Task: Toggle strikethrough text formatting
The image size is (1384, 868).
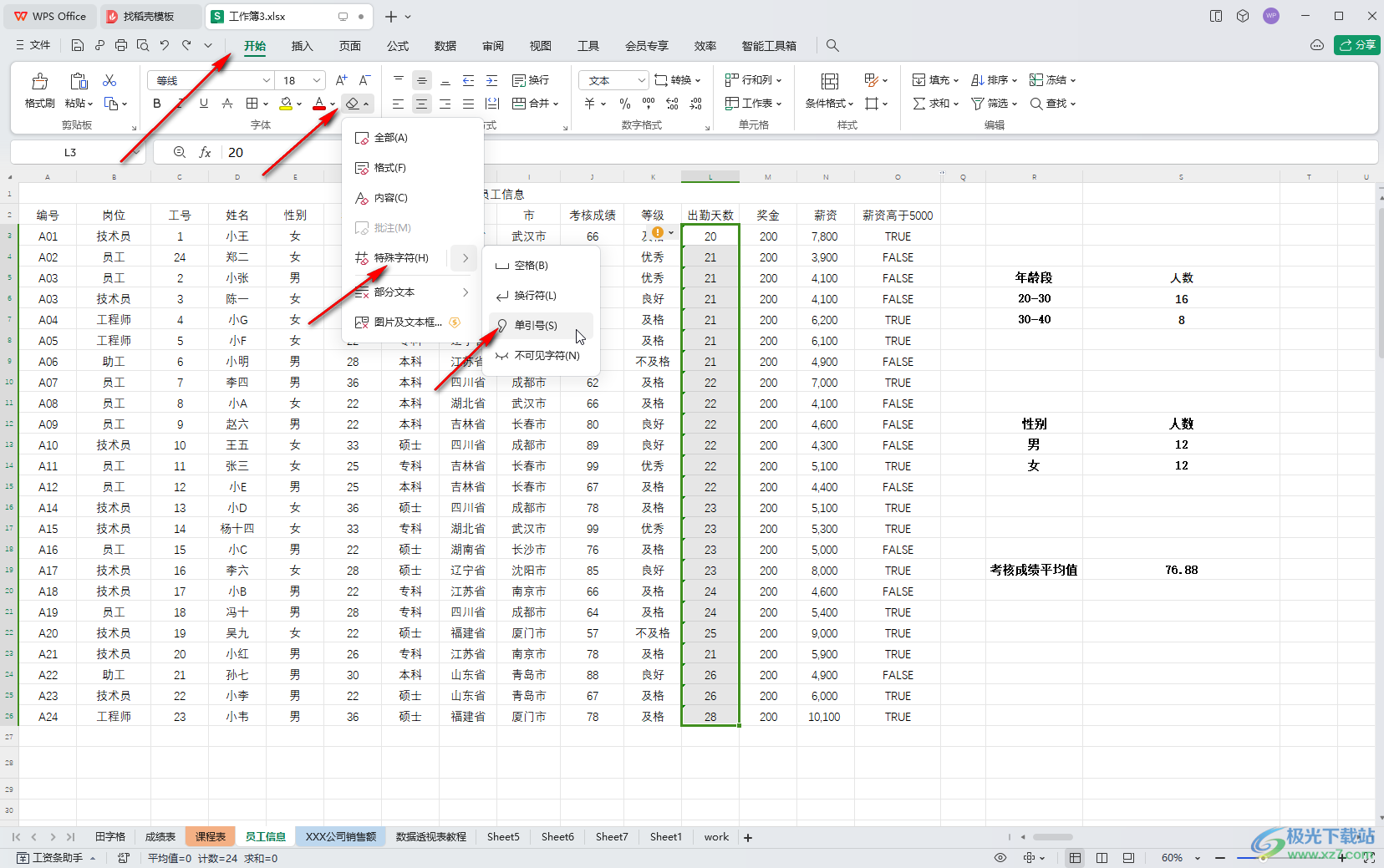Action: [x=227, y=104]
